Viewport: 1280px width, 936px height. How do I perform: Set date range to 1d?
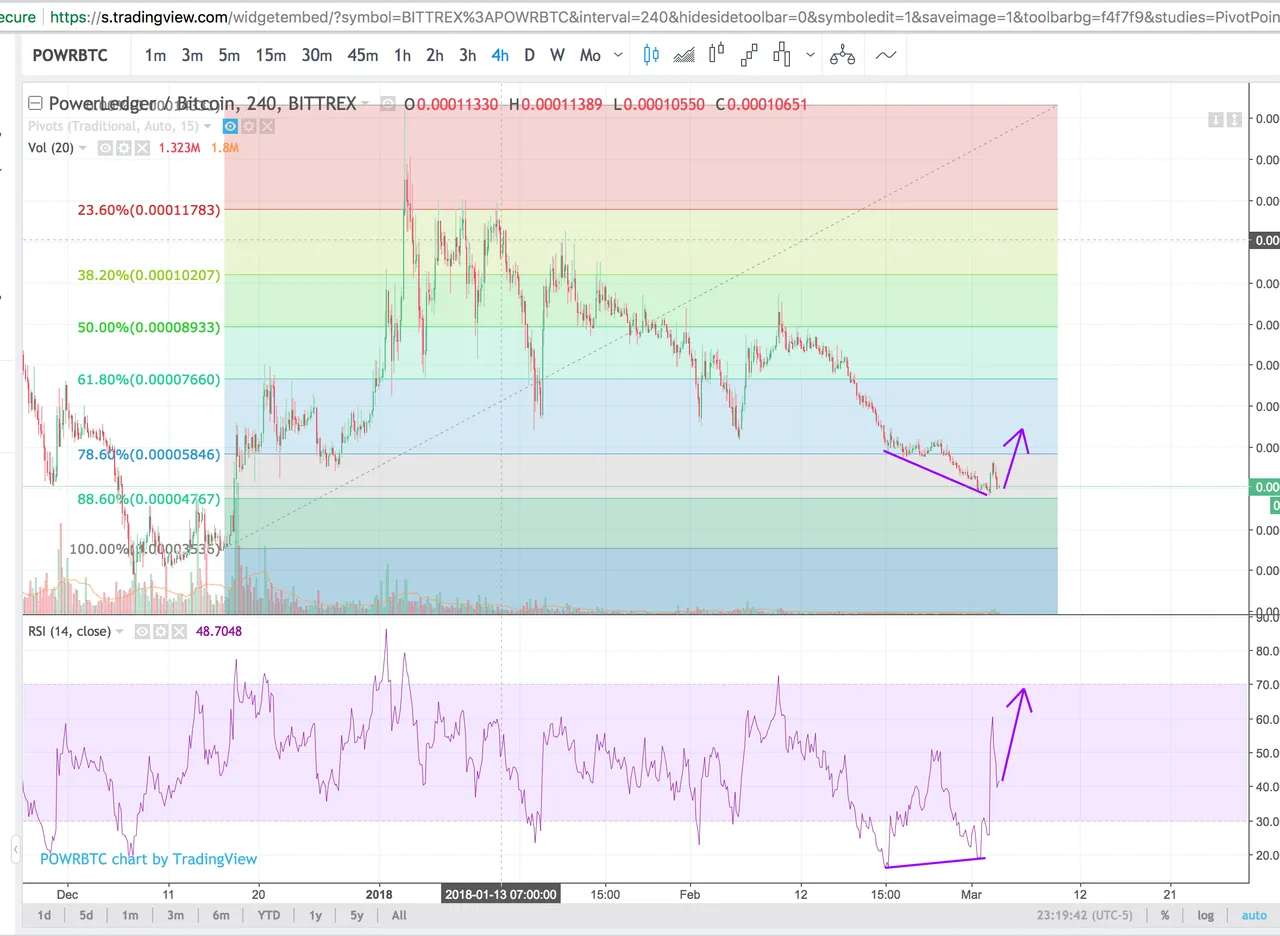coord(44,915)
